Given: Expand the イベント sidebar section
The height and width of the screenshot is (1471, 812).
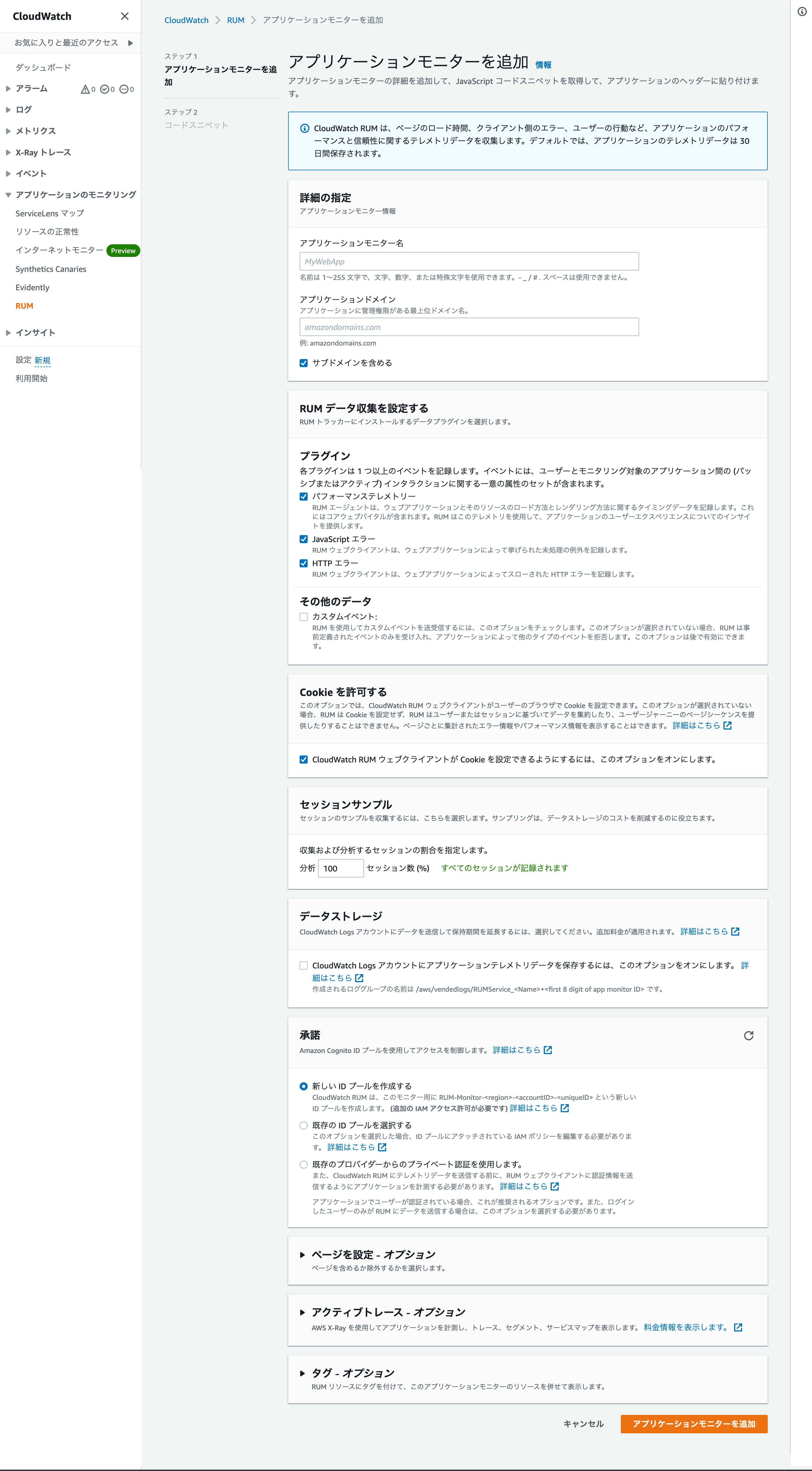Looking at the screenshot, I should (x=8, y=173).
